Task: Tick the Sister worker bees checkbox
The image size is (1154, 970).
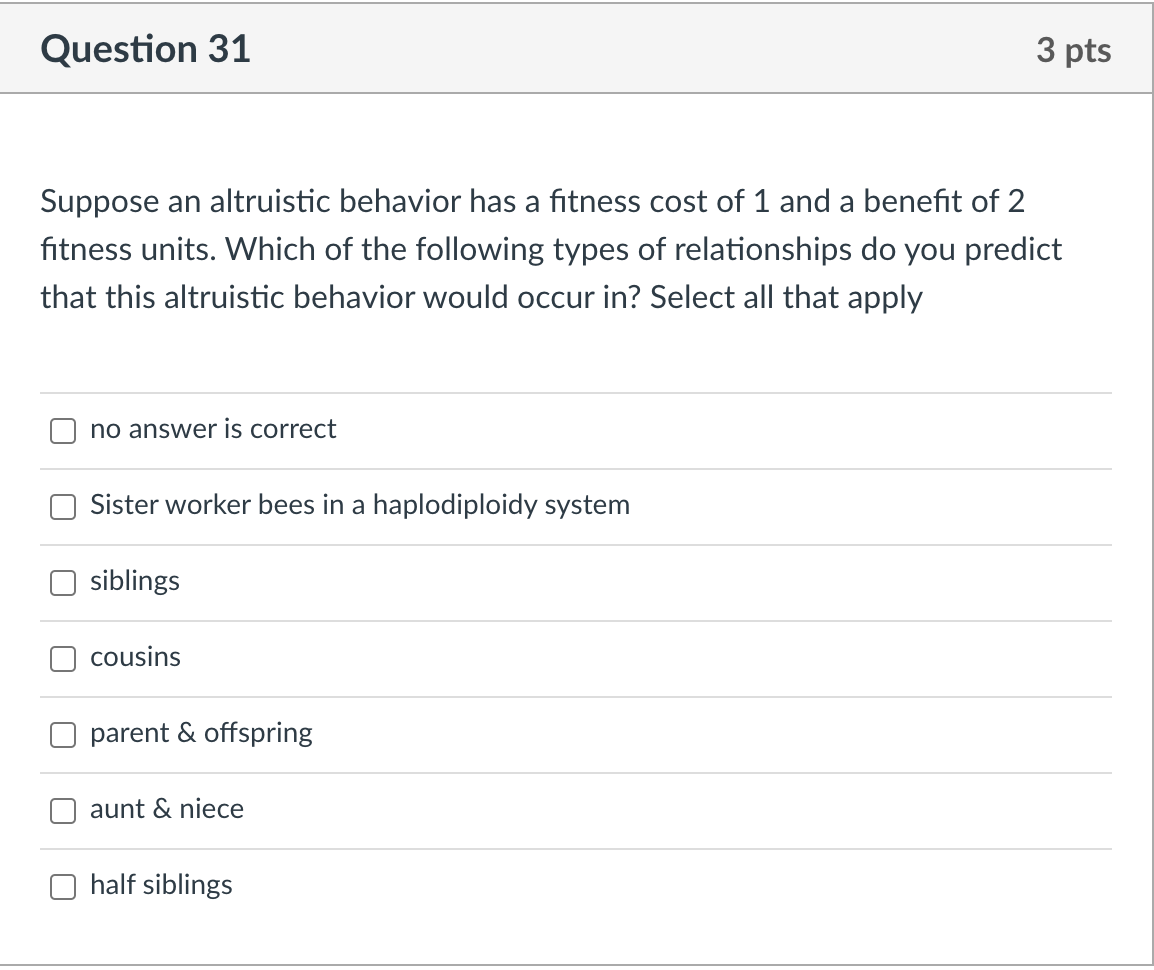Action: coord(63,507)
